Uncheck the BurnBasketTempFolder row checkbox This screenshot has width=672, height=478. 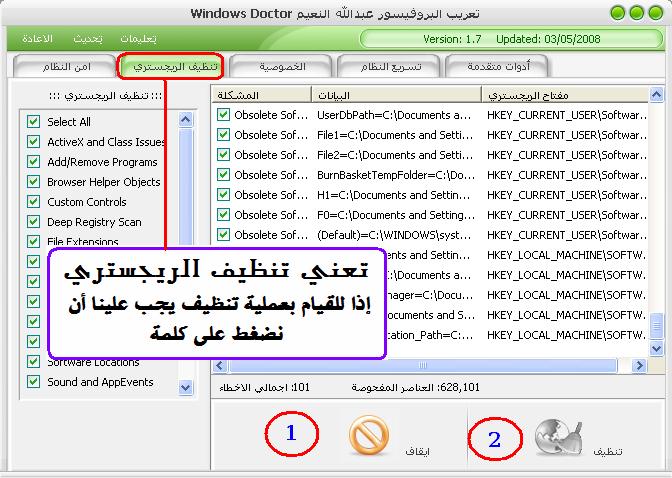[223, 175]
